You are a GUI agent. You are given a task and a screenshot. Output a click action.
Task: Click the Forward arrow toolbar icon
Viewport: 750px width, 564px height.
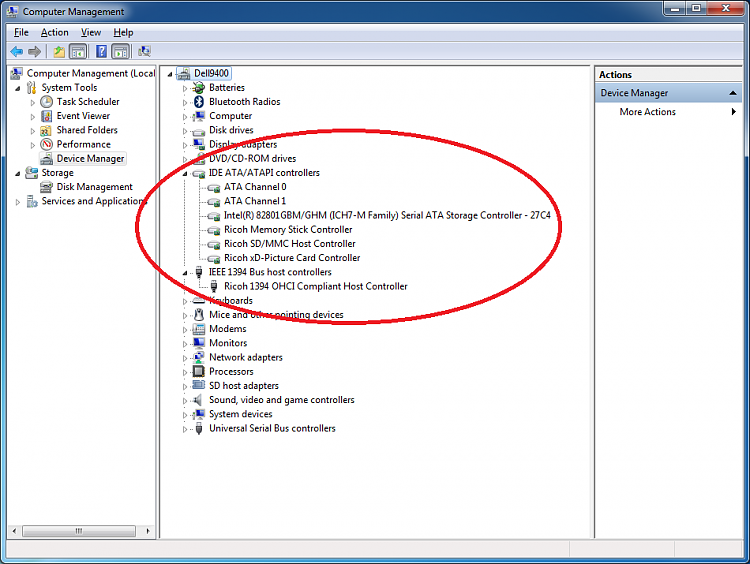pyautogui.click(x=34, y=51)
